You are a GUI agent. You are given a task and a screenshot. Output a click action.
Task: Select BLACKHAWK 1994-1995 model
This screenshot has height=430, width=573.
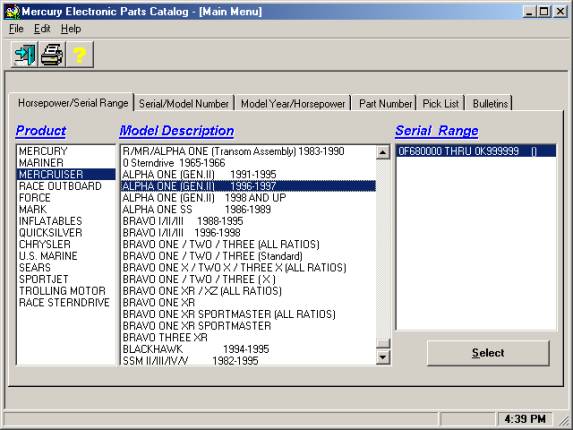tap(248, 349)
